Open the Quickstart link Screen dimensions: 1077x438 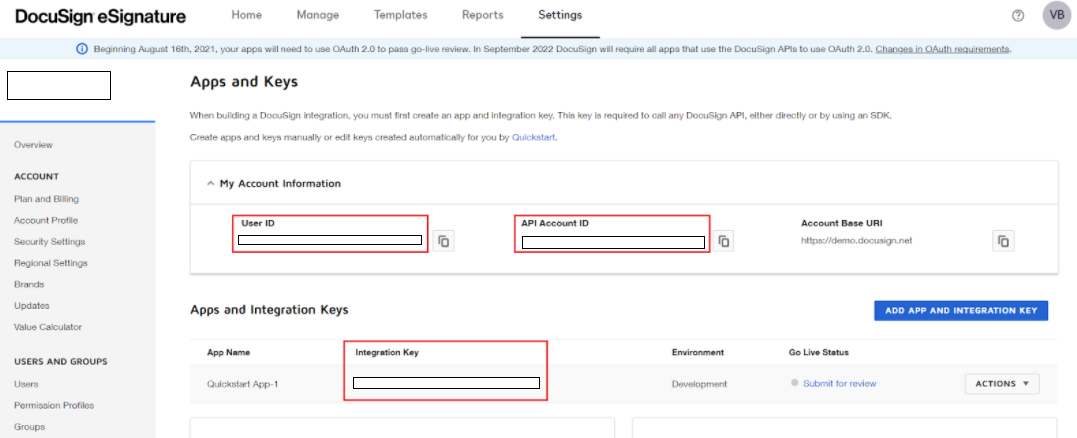pos(533,137)
